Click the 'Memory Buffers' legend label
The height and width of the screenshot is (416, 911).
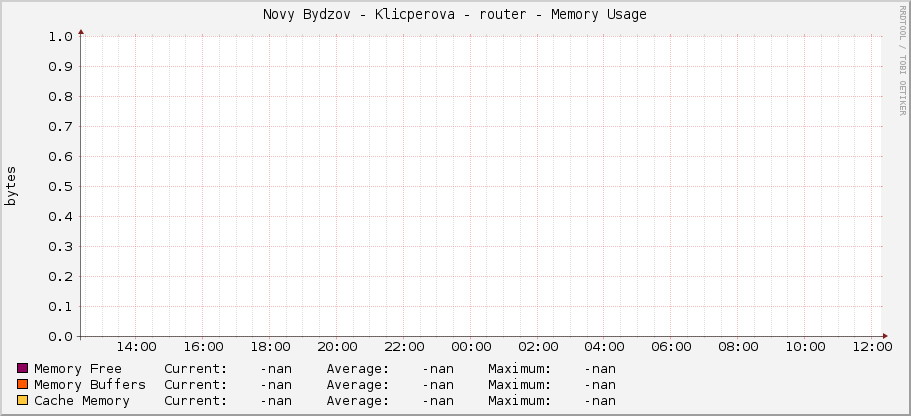pyautogui.click(x=90, y=385)
